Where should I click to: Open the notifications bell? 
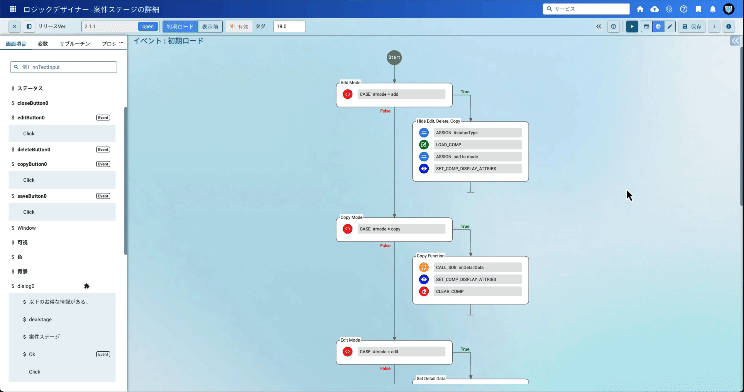713,9
